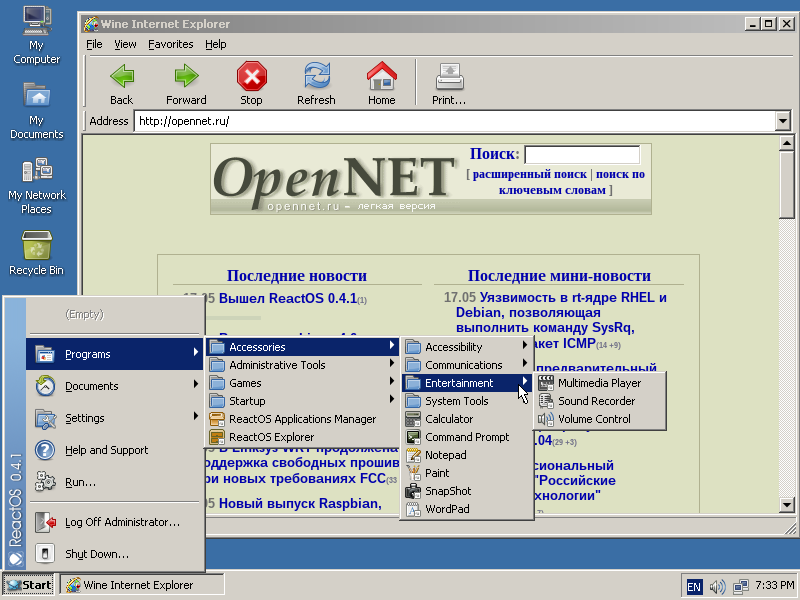Go to Home via house icon

381,76
